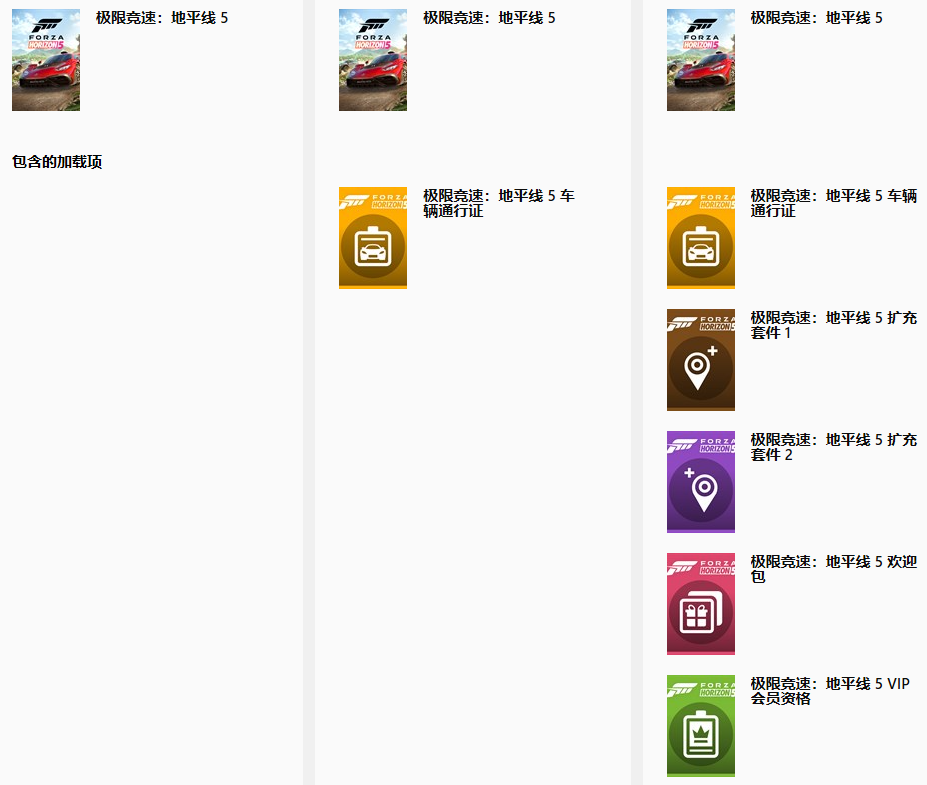
Task: Open the Forza Horizon 5 cover in the right column
Action: (701, 60)
